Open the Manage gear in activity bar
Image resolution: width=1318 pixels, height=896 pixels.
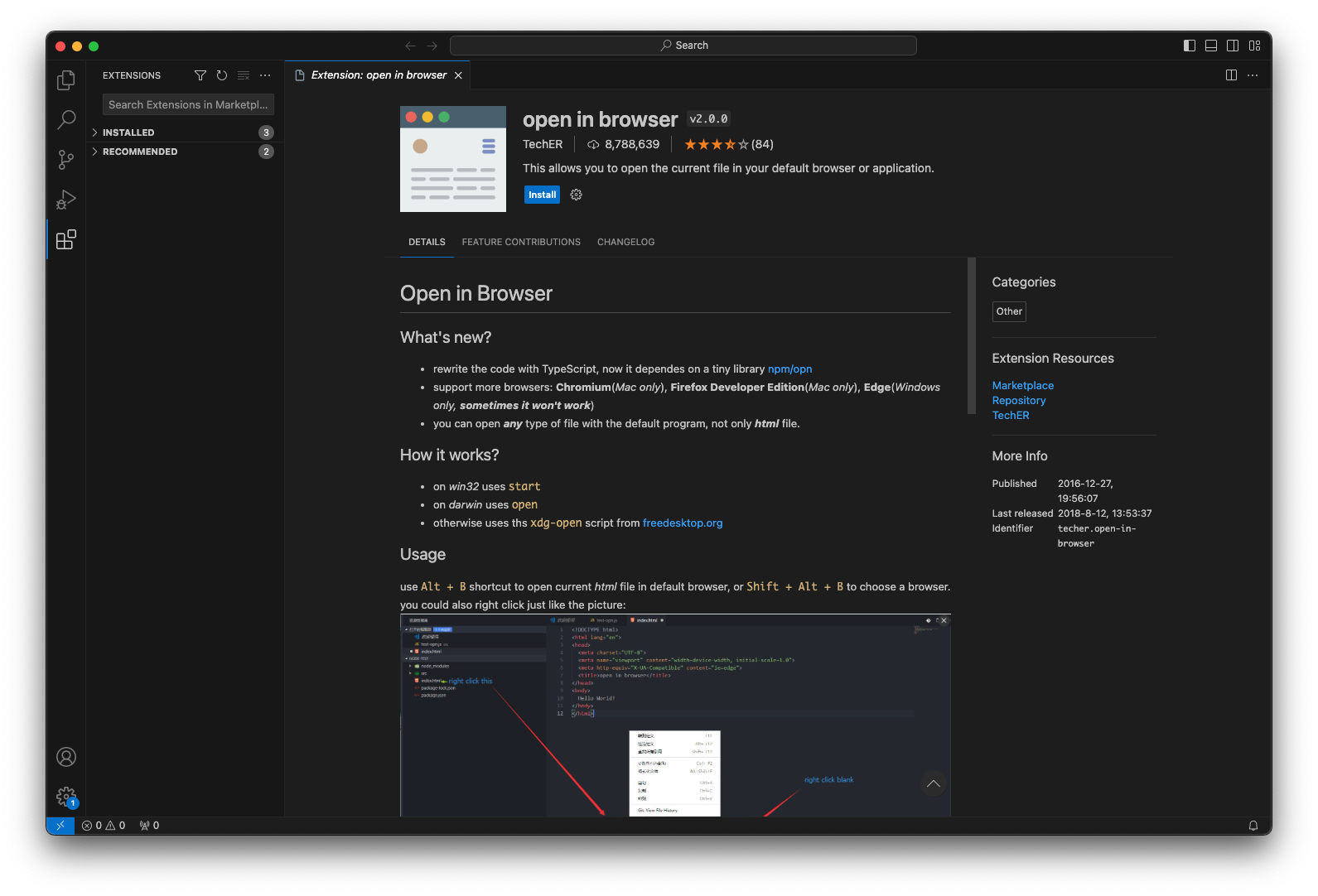(66, 797)
